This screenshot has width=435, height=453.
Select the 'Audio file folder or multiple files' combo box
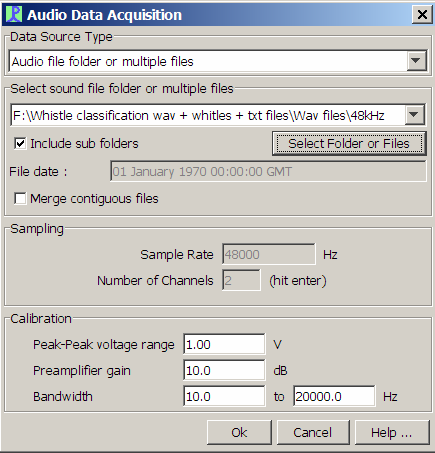click(x=218, y=61)
